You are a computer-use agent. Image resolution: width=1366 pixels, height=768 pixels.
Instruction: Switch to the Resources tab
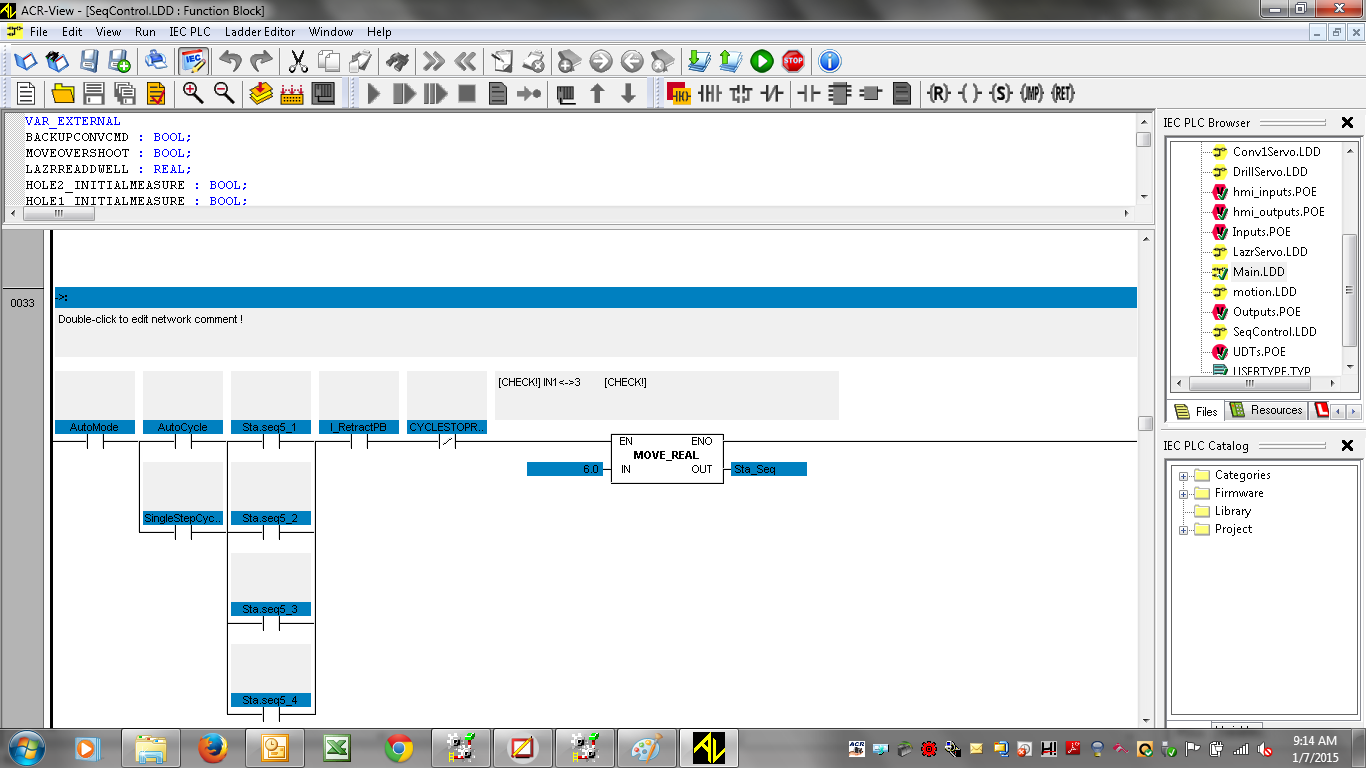[1266, 410]
